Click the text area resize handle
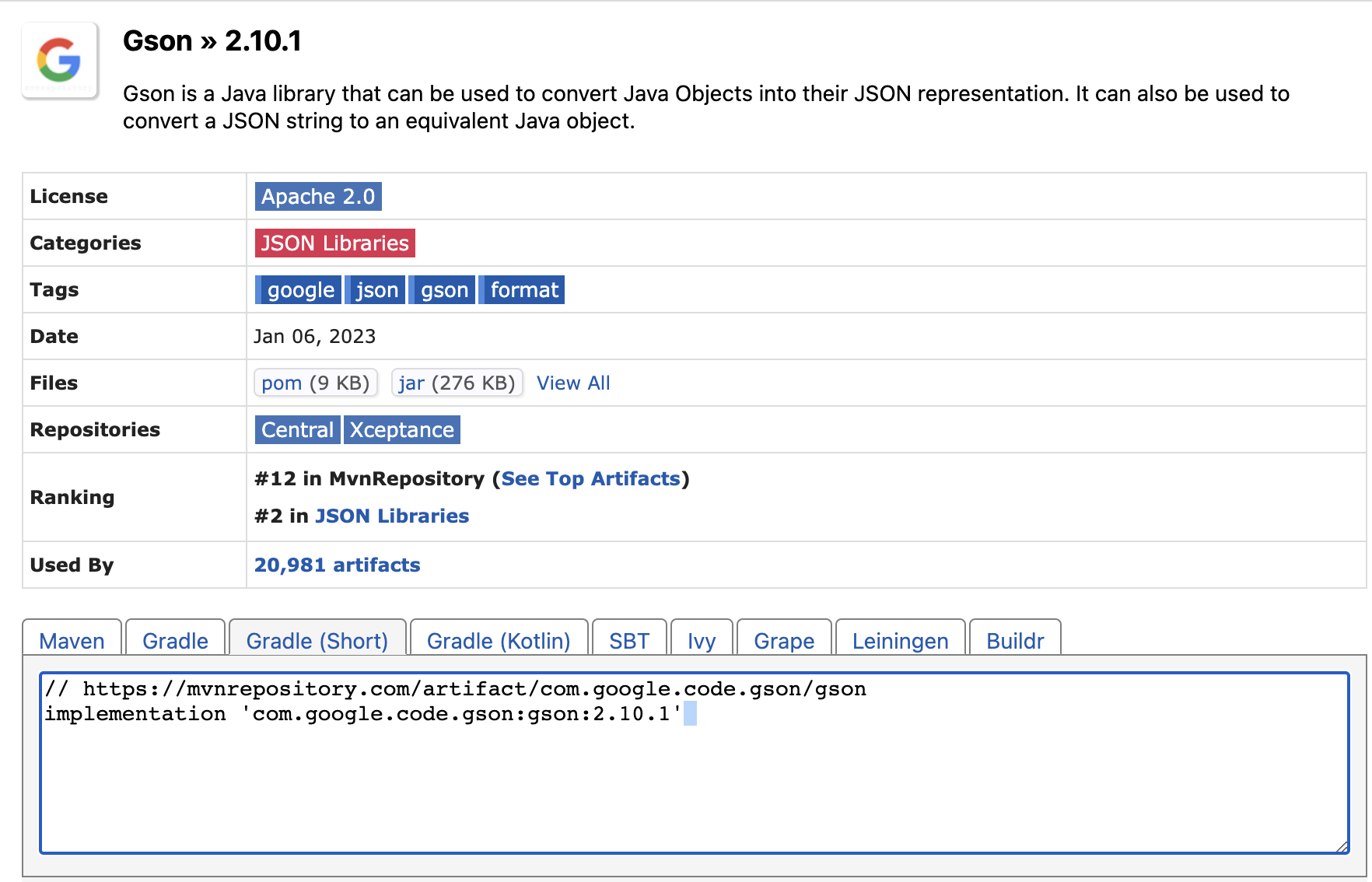The width and height of the screenshot is (1372, 882). pos(1342,846)
